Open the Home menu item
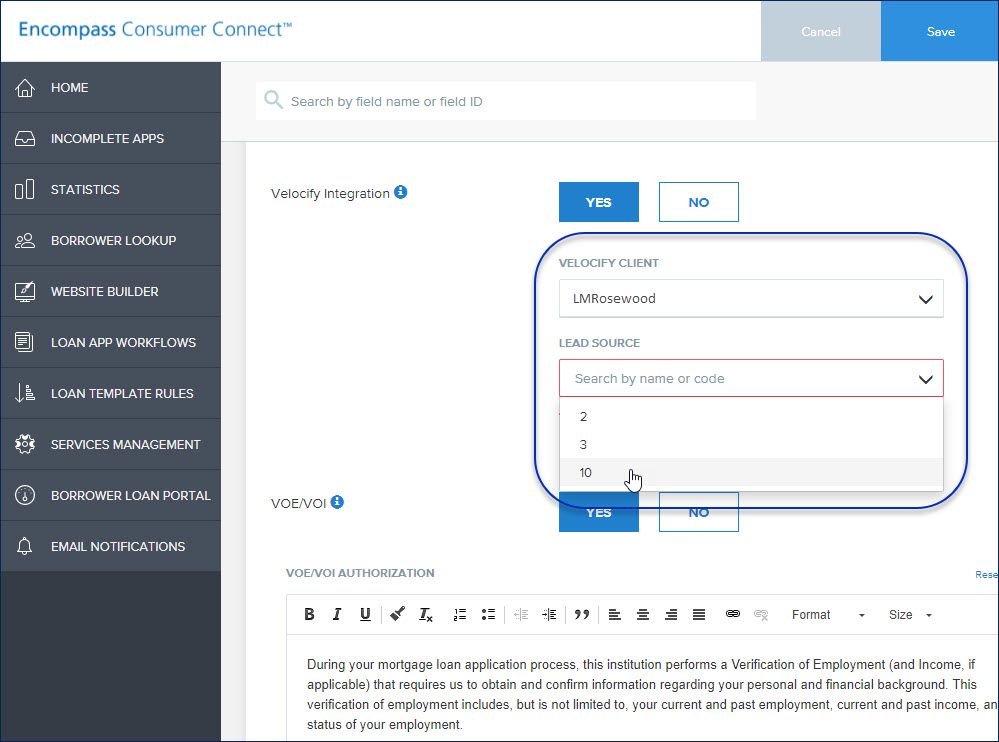Image resolution: width=999 pixels, height=742 pixels. (110, 87)
